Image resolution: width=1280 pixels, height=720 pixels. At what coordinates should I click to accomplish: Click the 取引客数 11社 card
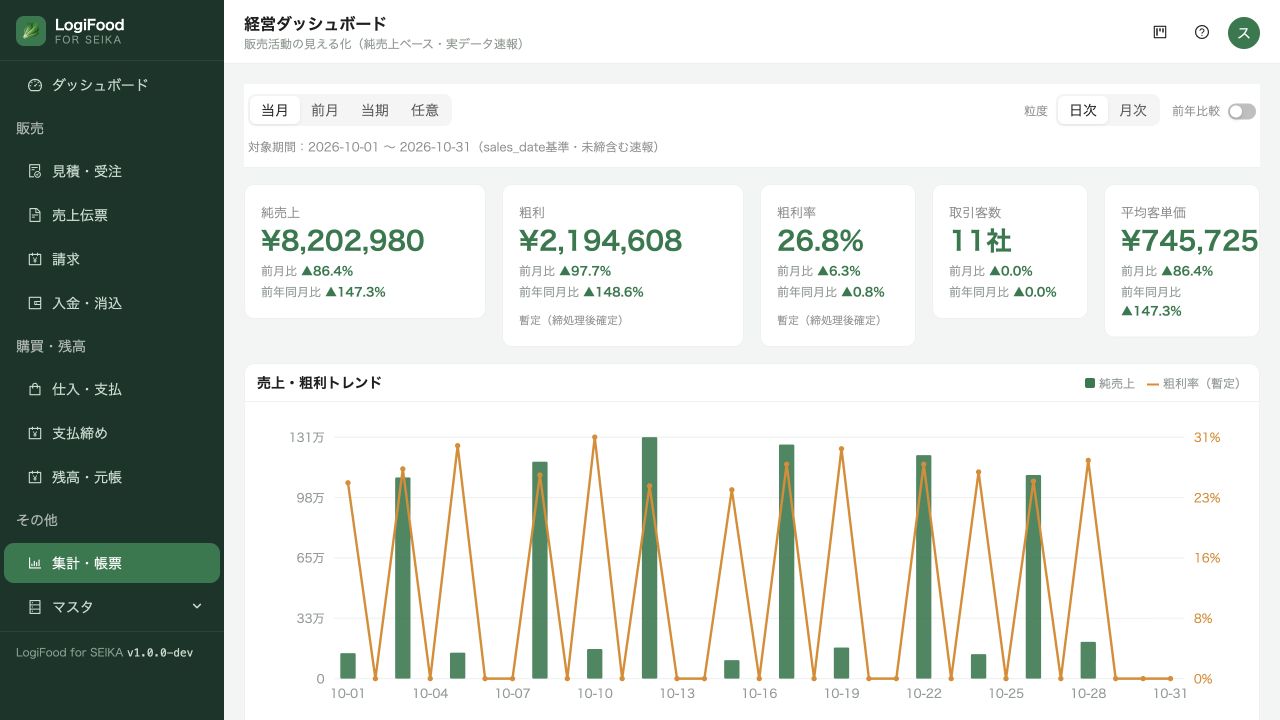[1010, 251]
